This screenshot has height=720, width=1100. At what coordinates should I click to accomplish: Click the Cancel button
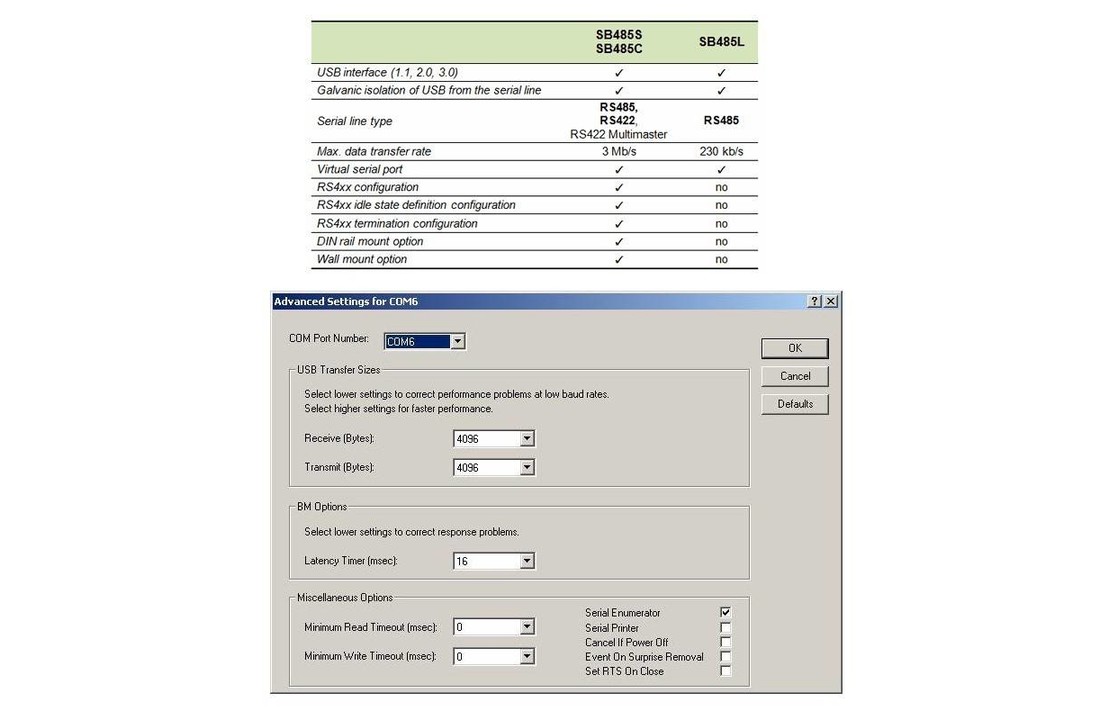point(795,376)
